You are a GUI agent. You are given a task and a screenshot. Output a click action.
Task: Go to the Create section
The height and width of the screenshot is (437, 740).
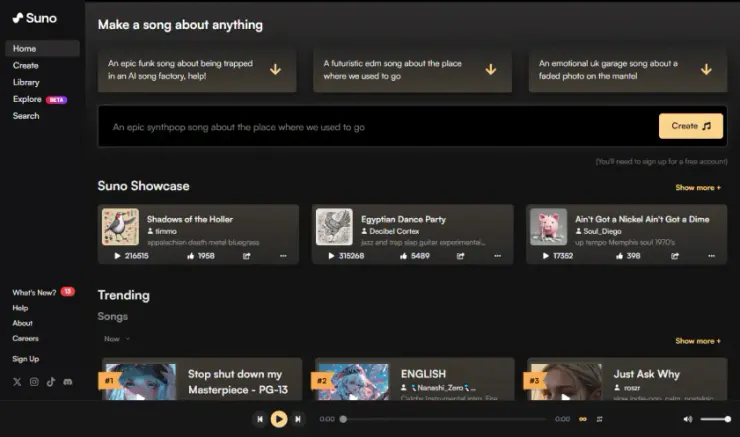click(x=25, y=66)
